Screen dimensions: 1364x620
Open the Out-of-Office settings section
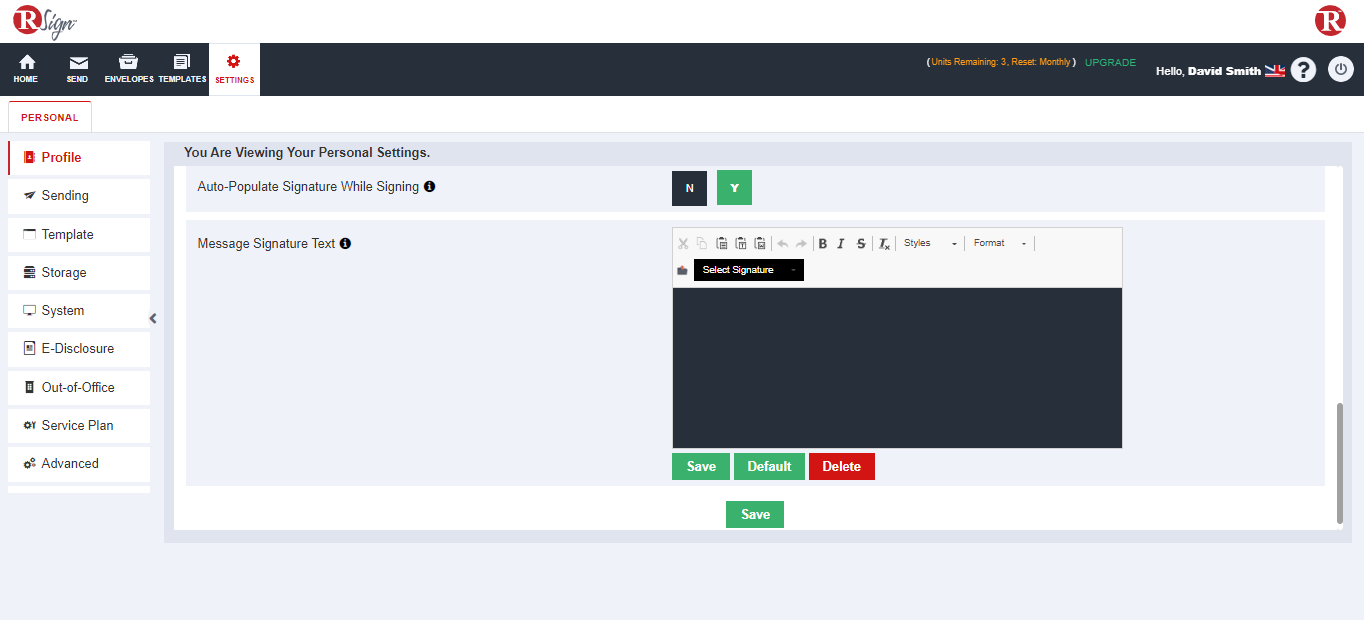pyautogui.click(x=78, y=387)
